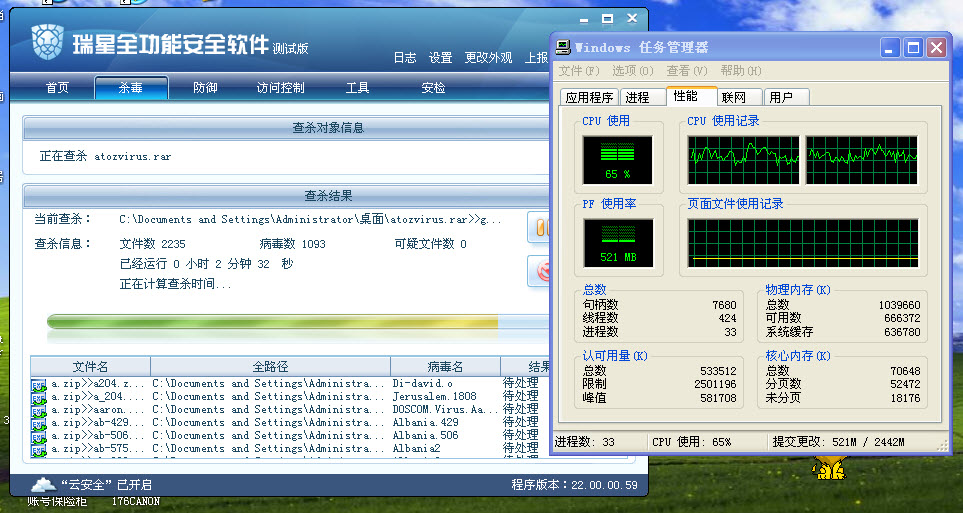This screenshot has width=963, height=513.
Task: Click the left CPU usage history graph
Action: pos(743,160)
